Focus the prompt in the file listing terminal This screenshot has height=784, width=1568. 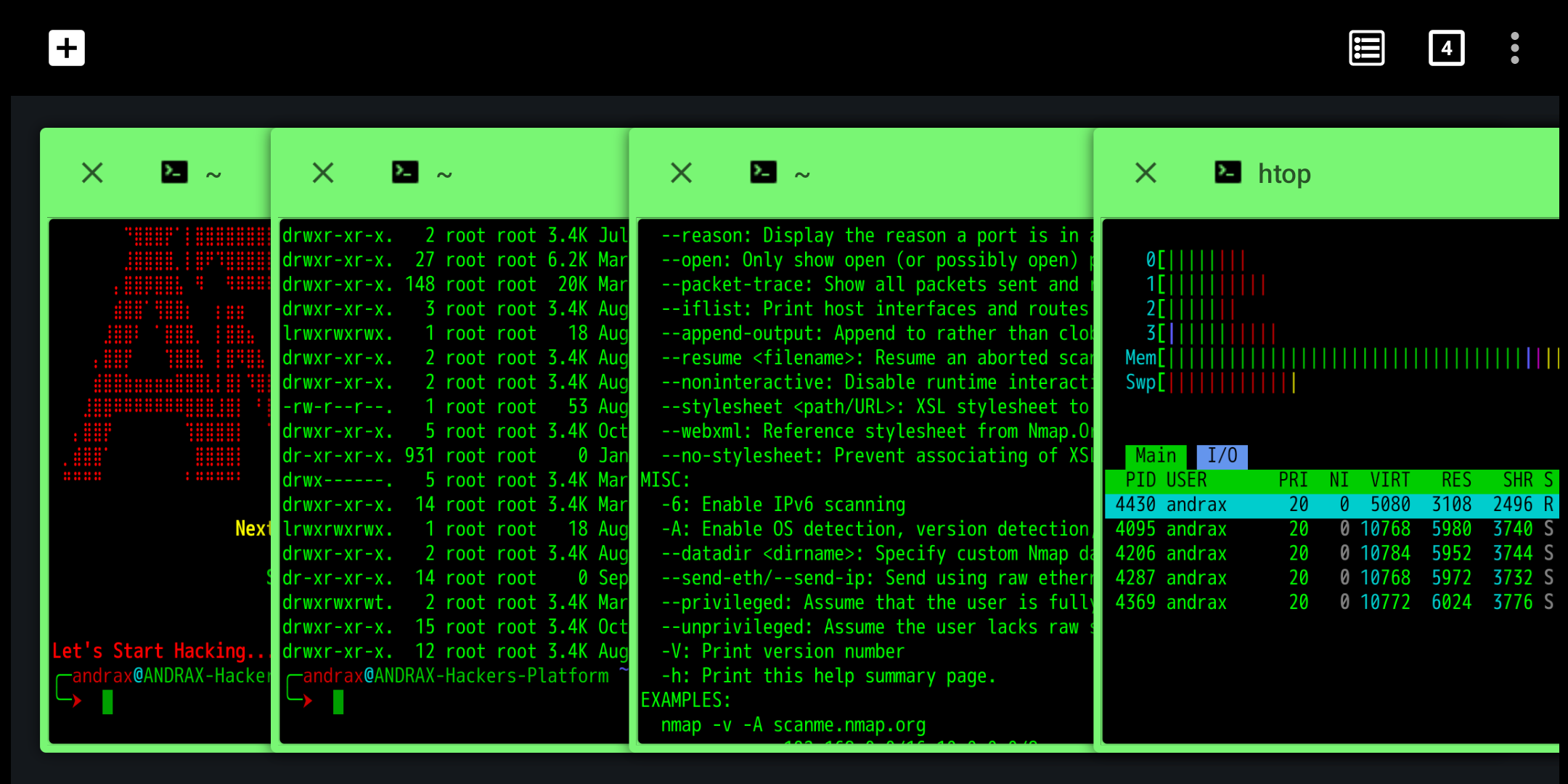[338, 701]
